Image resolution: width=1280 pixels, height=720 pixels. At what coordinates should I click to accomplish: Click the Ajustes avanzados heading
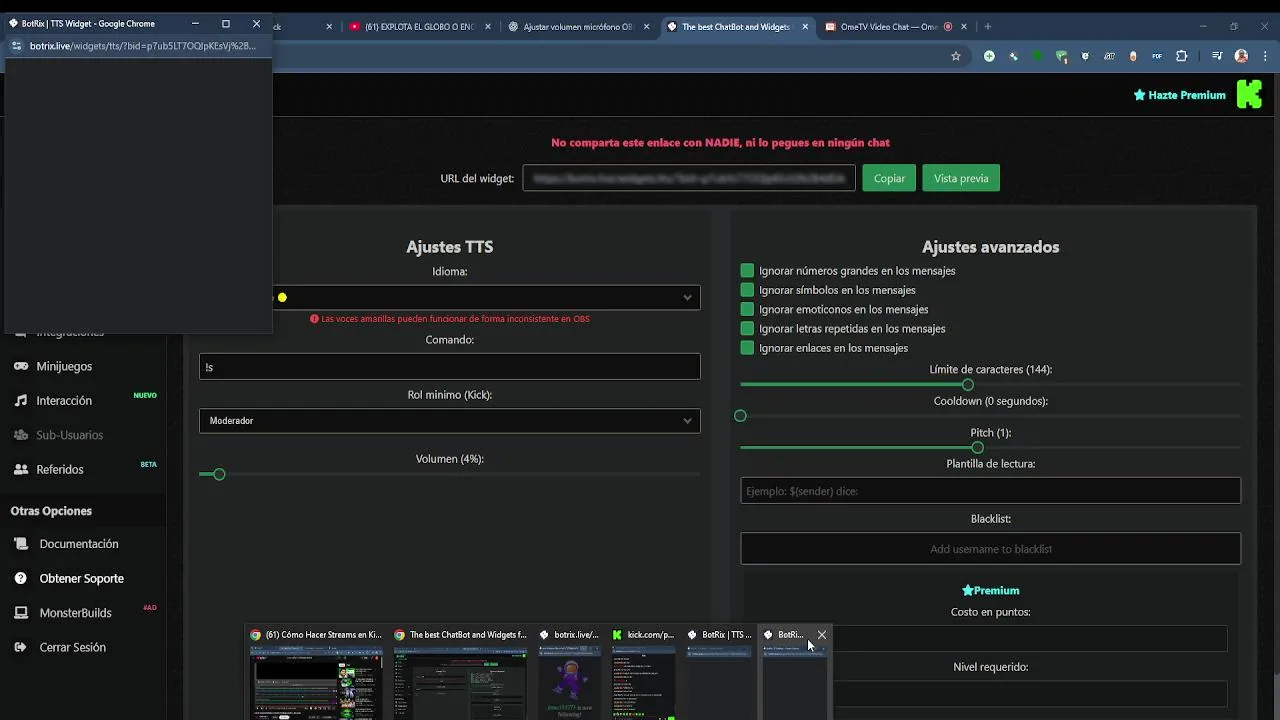990,247
